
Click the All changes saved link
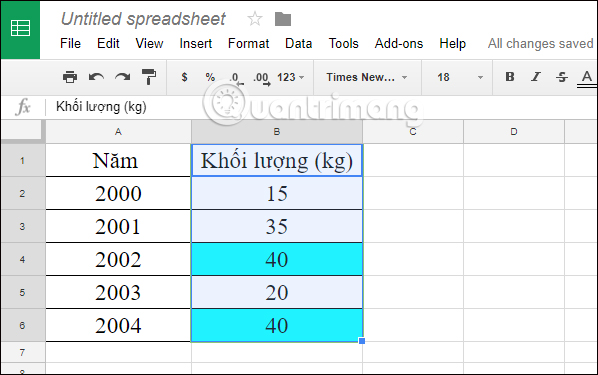541,43
